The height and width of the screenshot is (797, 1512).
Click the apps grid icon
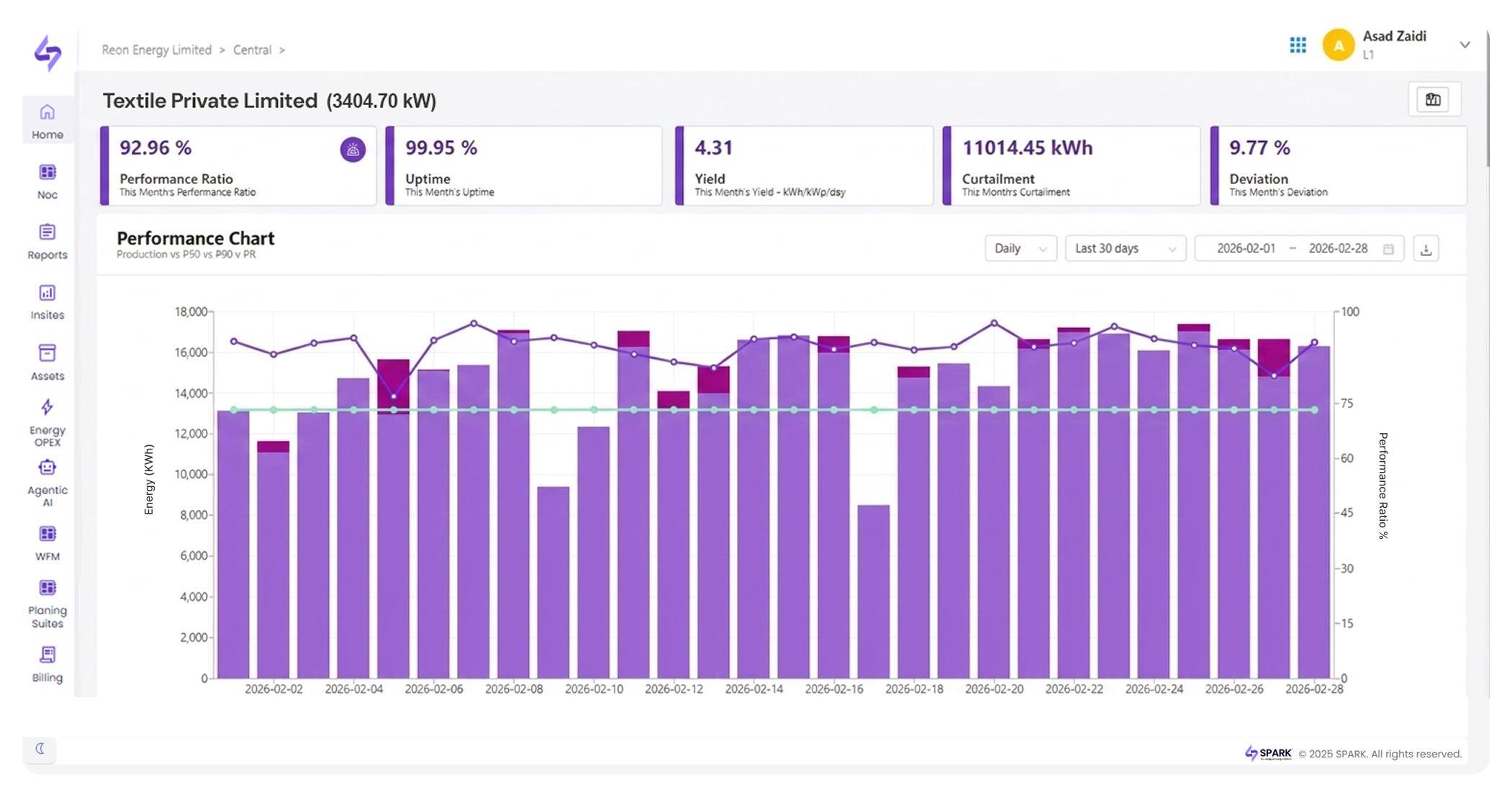(x=1298, y=45)
